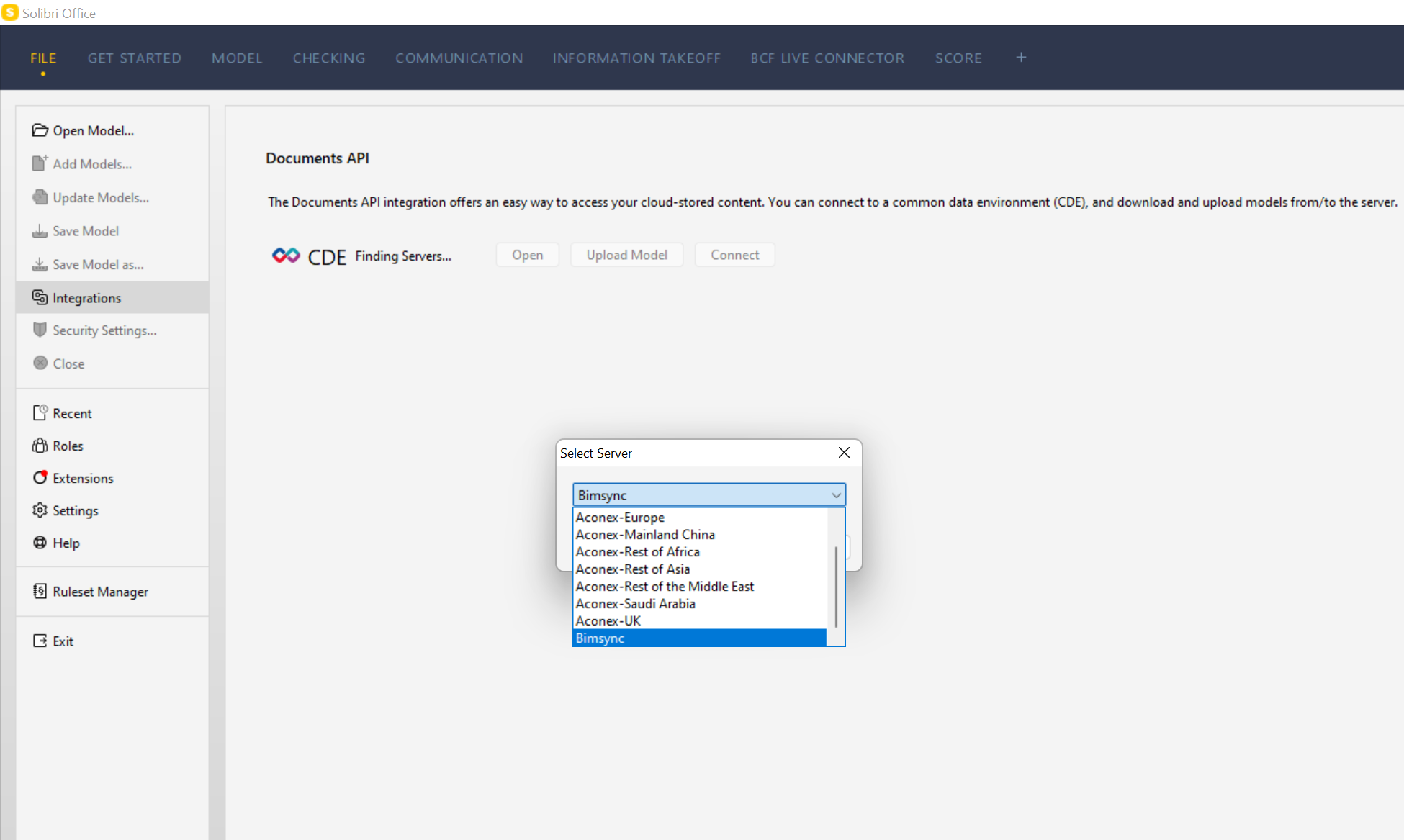Click the server list scrollbar thumb
The width and height of the screenshot is (1404, 840).
[836, 587]
